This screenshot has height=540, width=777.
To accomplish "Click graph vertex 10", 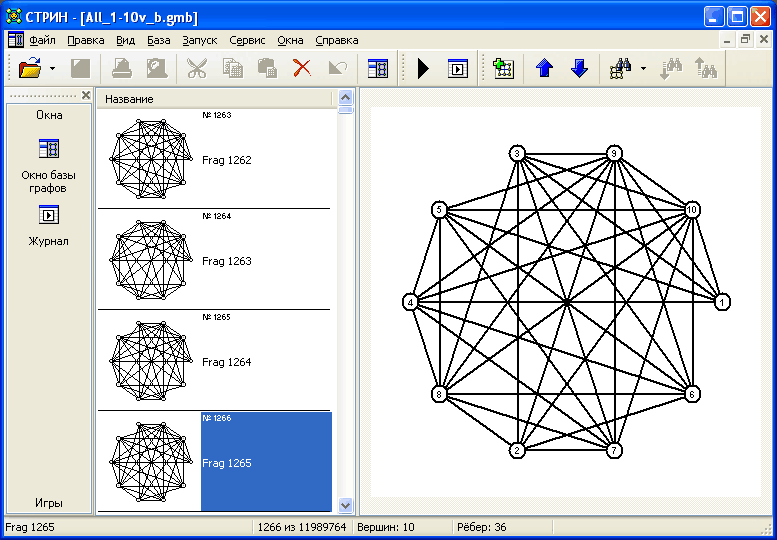I will [692, 210].
